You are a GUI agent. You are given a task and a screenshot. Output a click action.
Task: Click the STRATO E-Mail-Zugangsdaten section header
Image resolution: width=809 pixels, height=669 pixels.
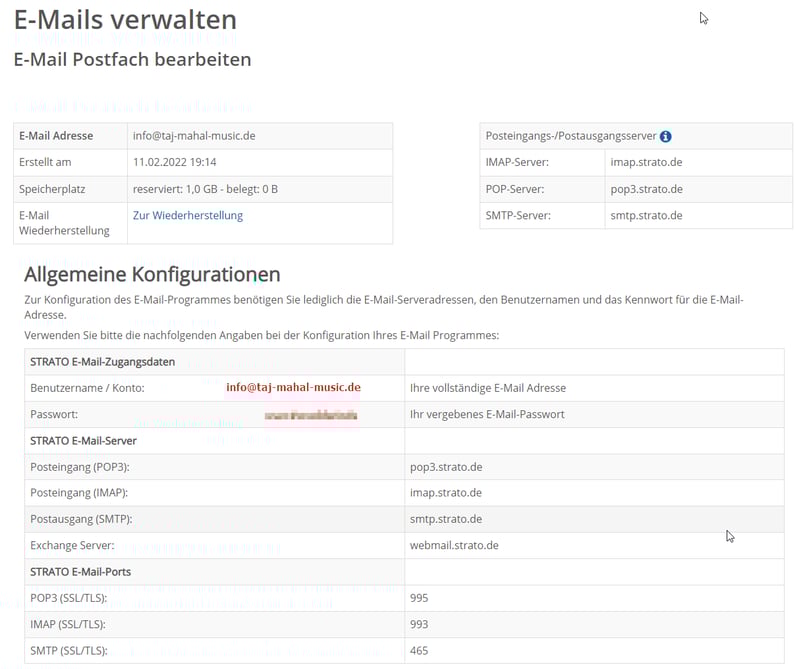(103, 361)
